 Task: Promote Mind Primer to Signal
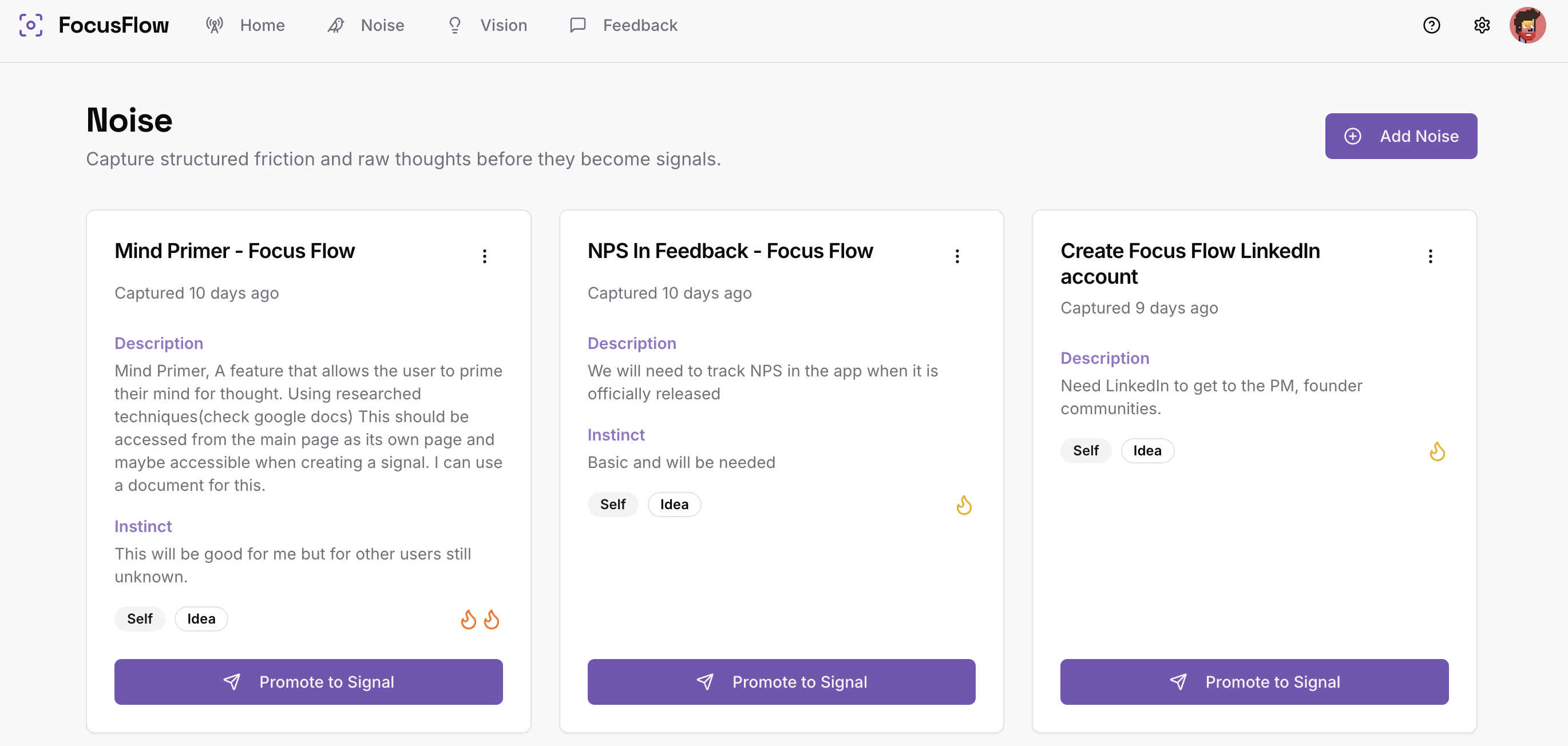(x=308, y=682)
